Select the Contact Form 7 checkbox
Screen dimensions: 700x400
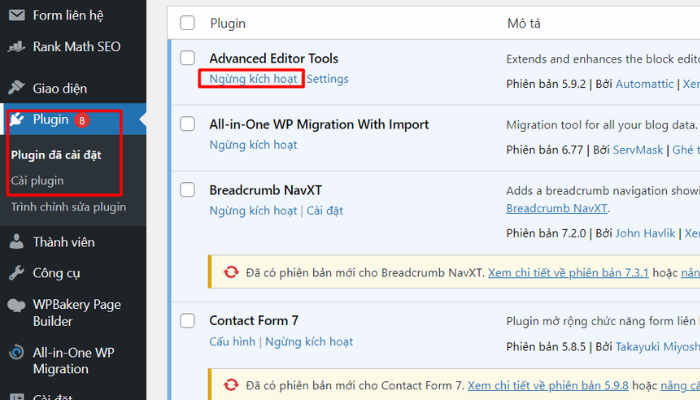[187, 321]
